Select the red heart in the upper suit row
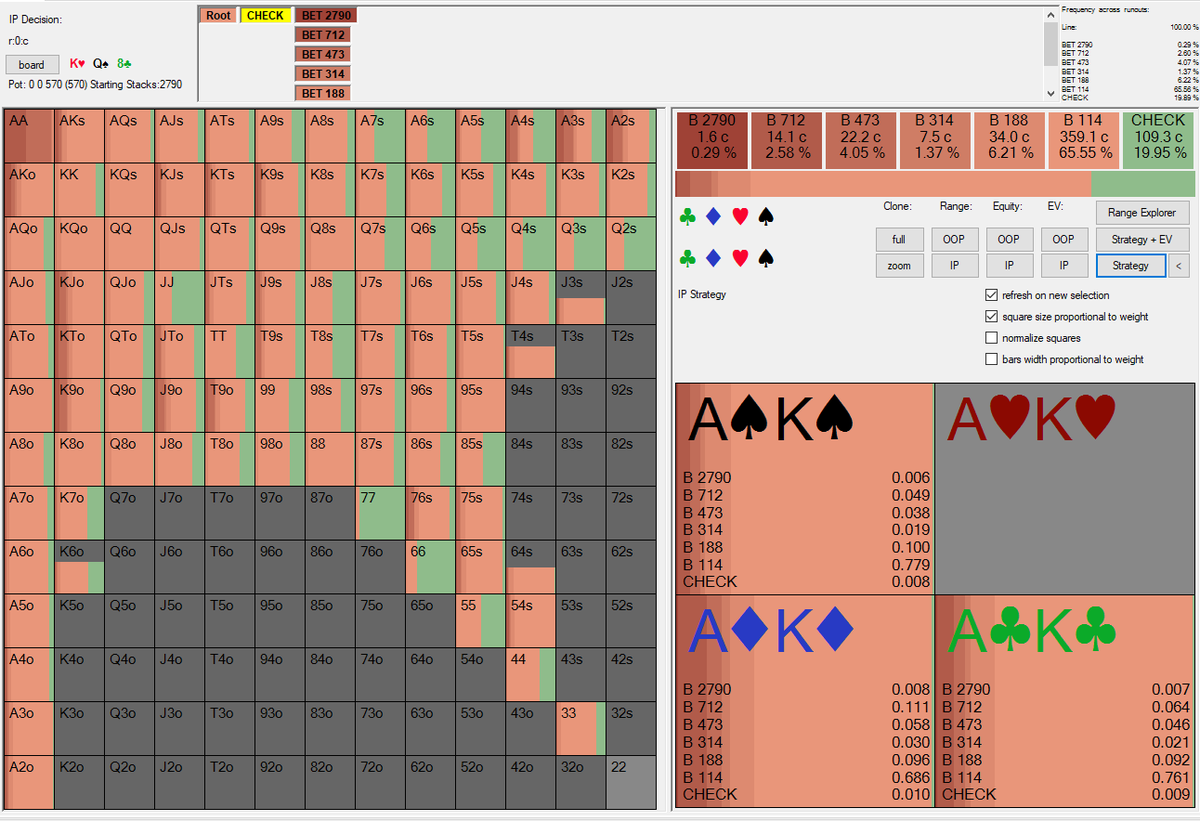The height and width of the screenshot is (821, 1200). [740, 217]
